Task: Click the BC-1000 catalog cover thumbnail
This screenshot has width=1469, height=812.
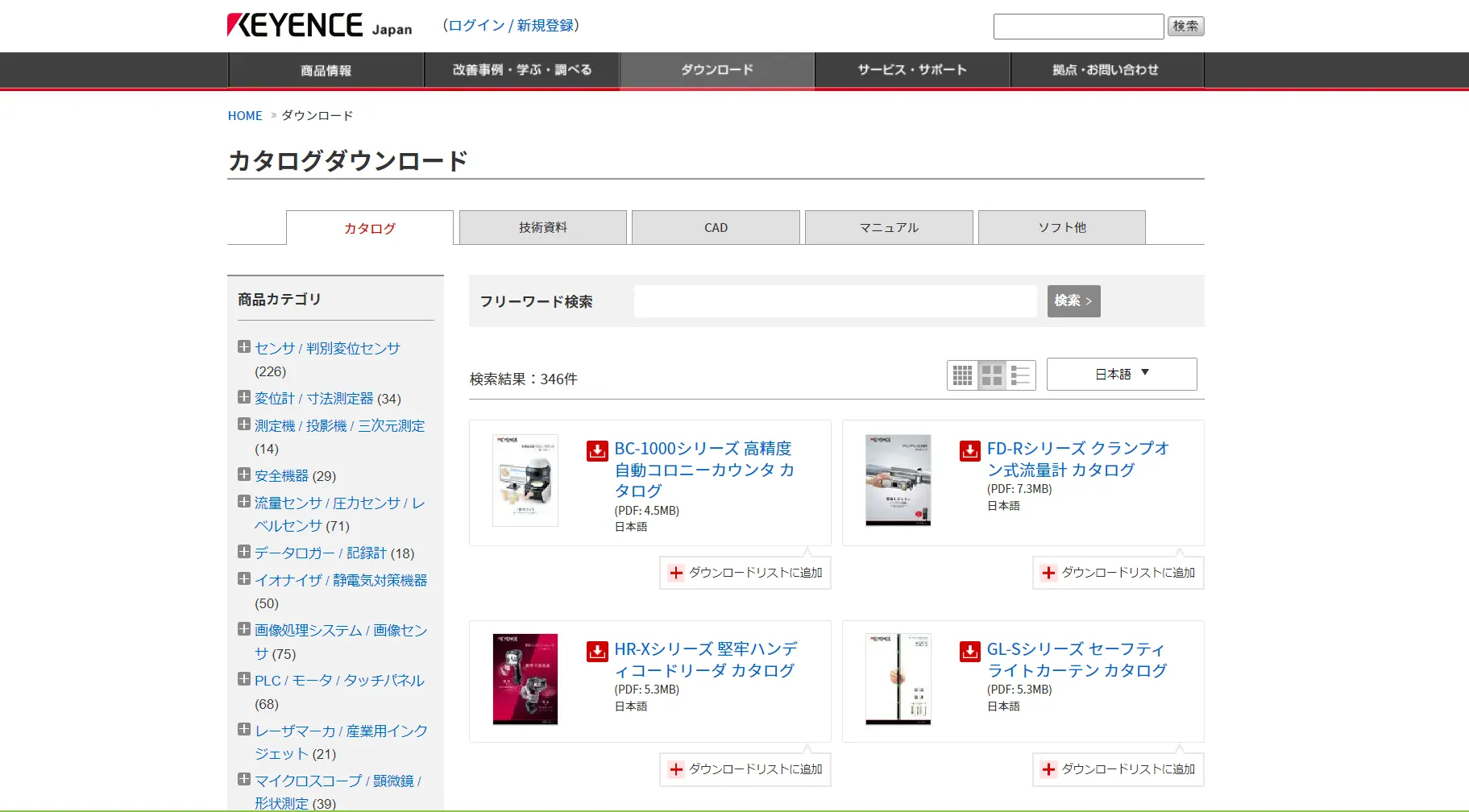Action: coord(525,481)
